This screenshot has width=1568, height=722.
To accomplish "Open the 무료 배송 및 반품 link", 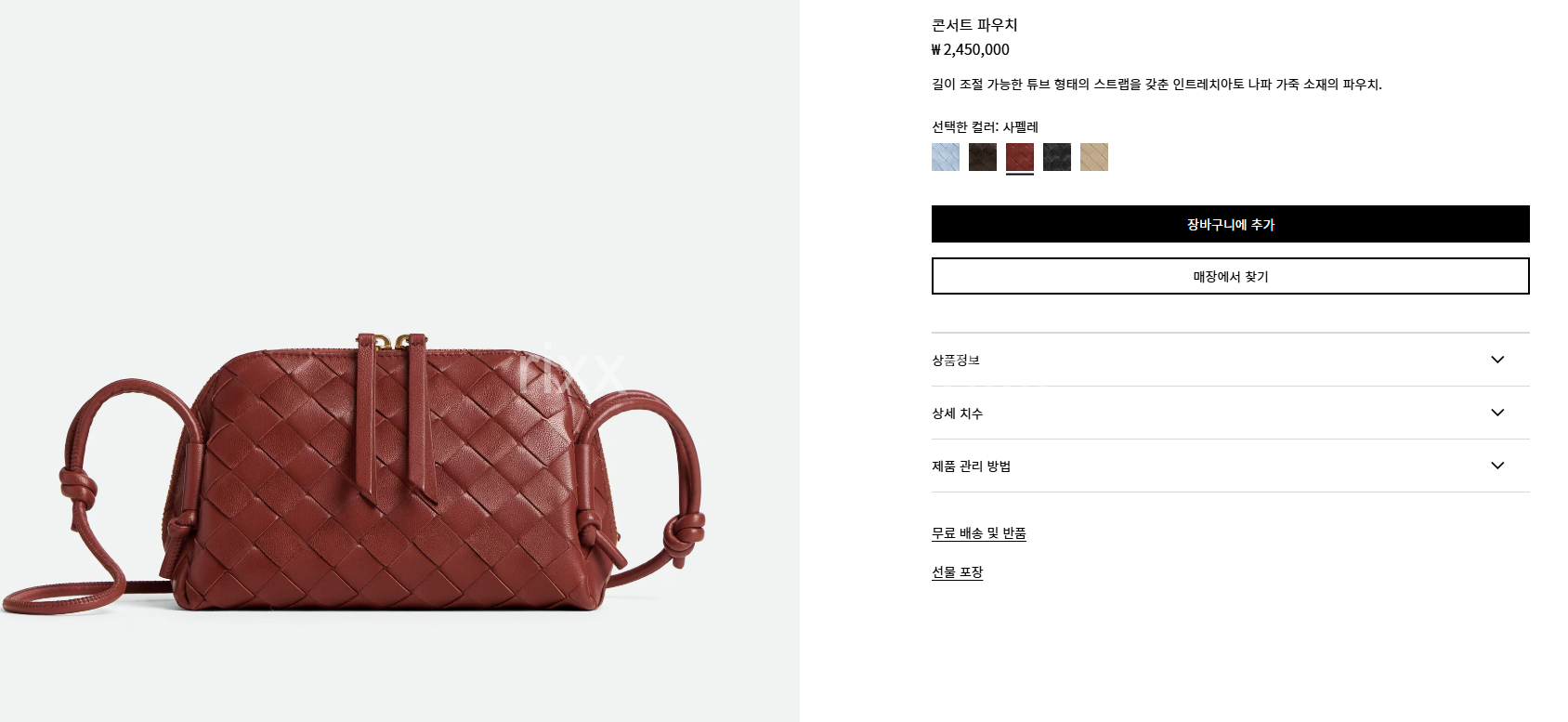I will coord(979,532).
